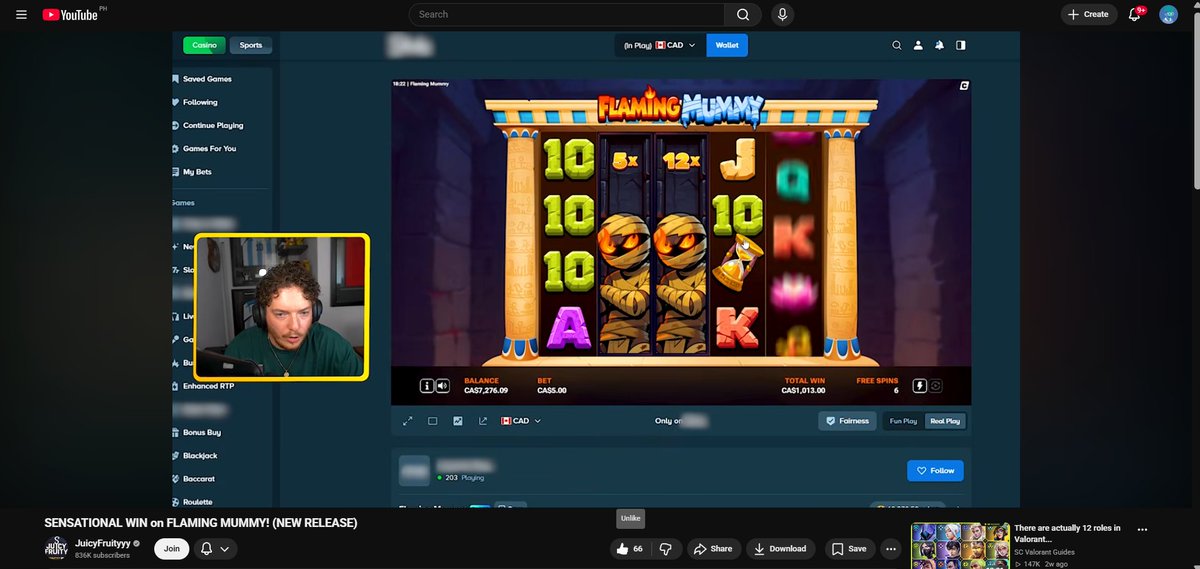Dislike the video with thumbs down
The width and height of the screenshot is (1200, 569).
click(x=664, y=548)
